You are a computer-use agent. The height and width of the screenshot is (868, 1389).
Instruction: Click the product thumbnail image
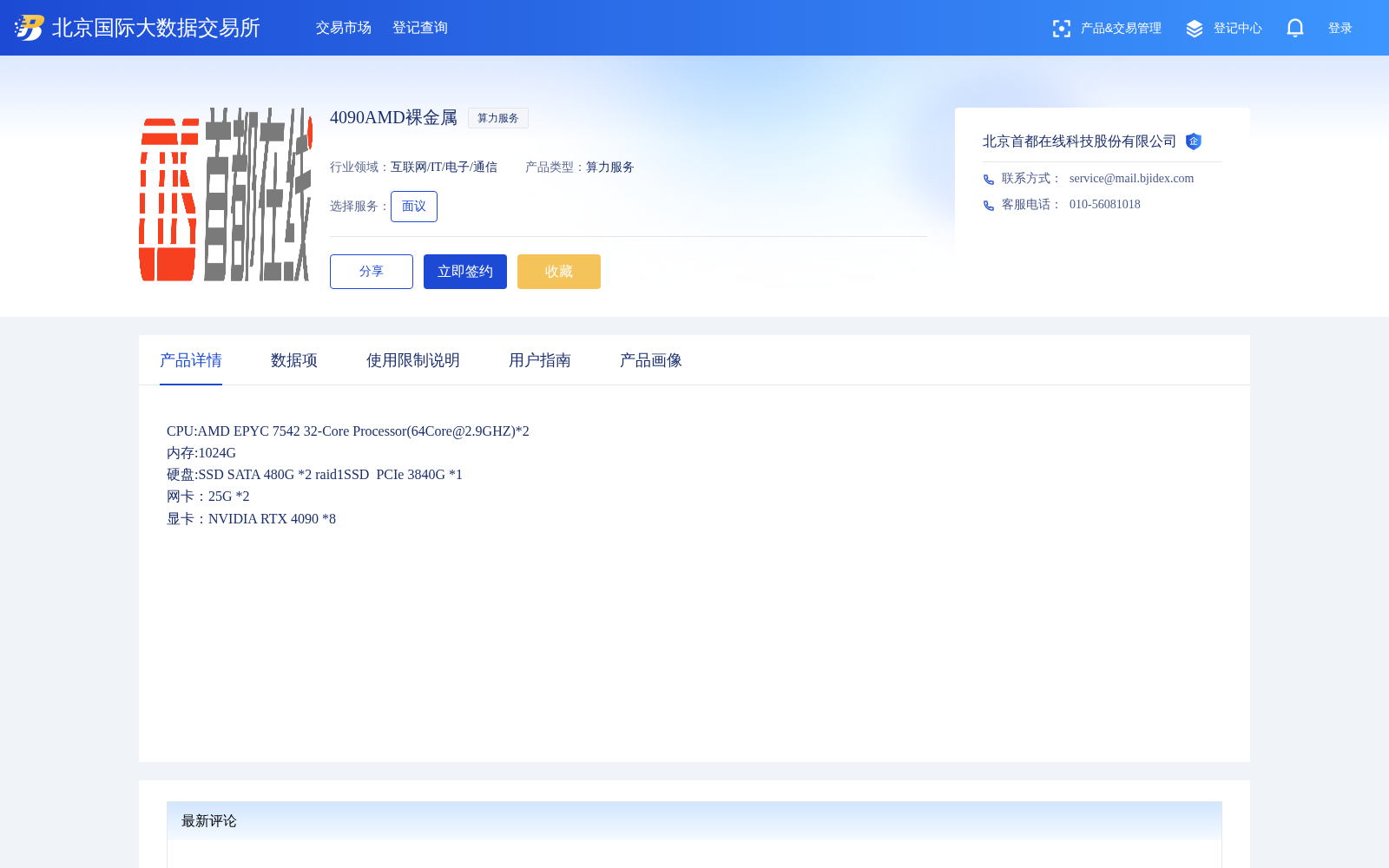pyautogui.click(x=226, y=194)
